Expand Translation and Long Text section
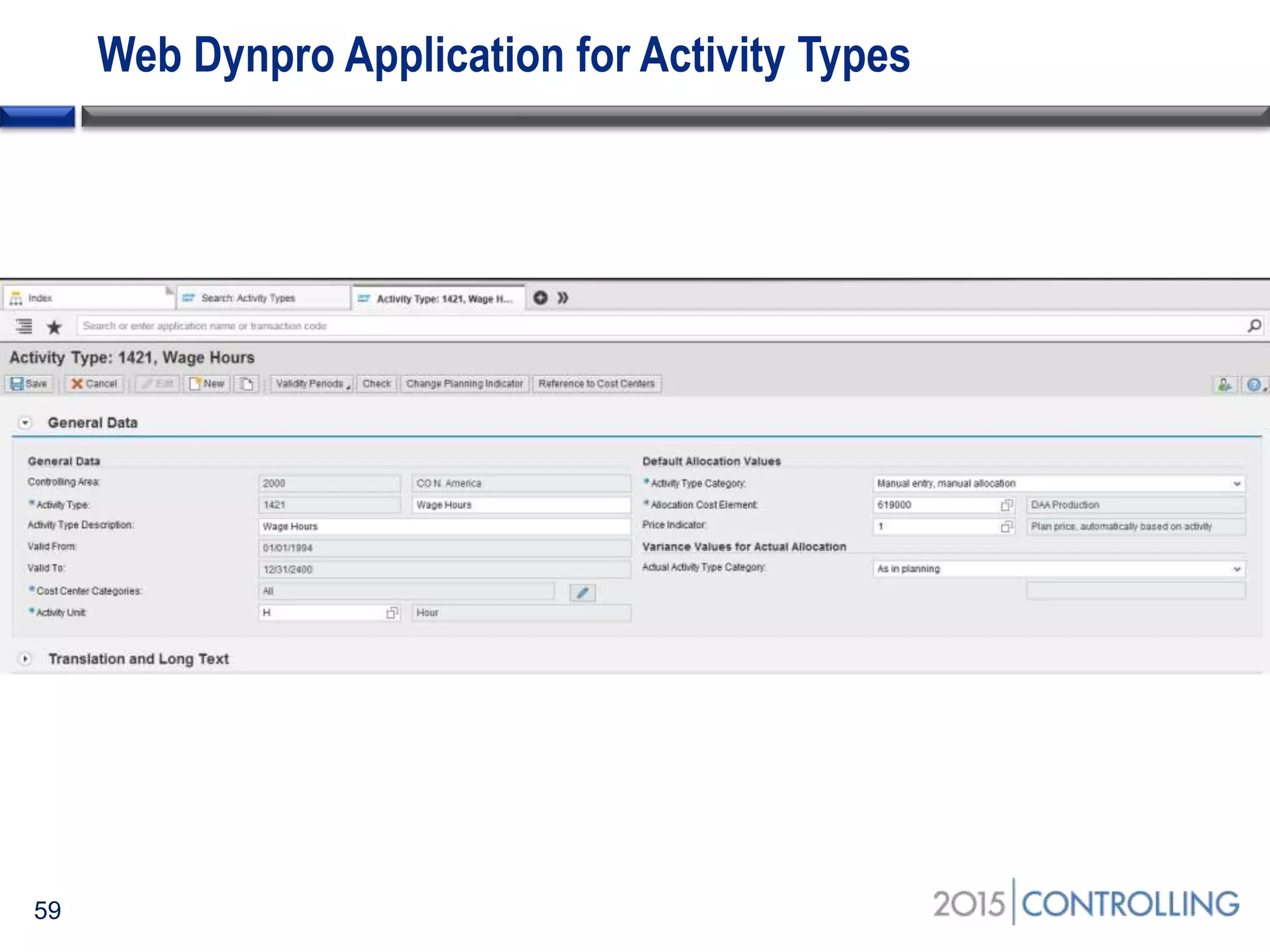The width and height of the screenshot is (1270, 952). click(25, 659)
